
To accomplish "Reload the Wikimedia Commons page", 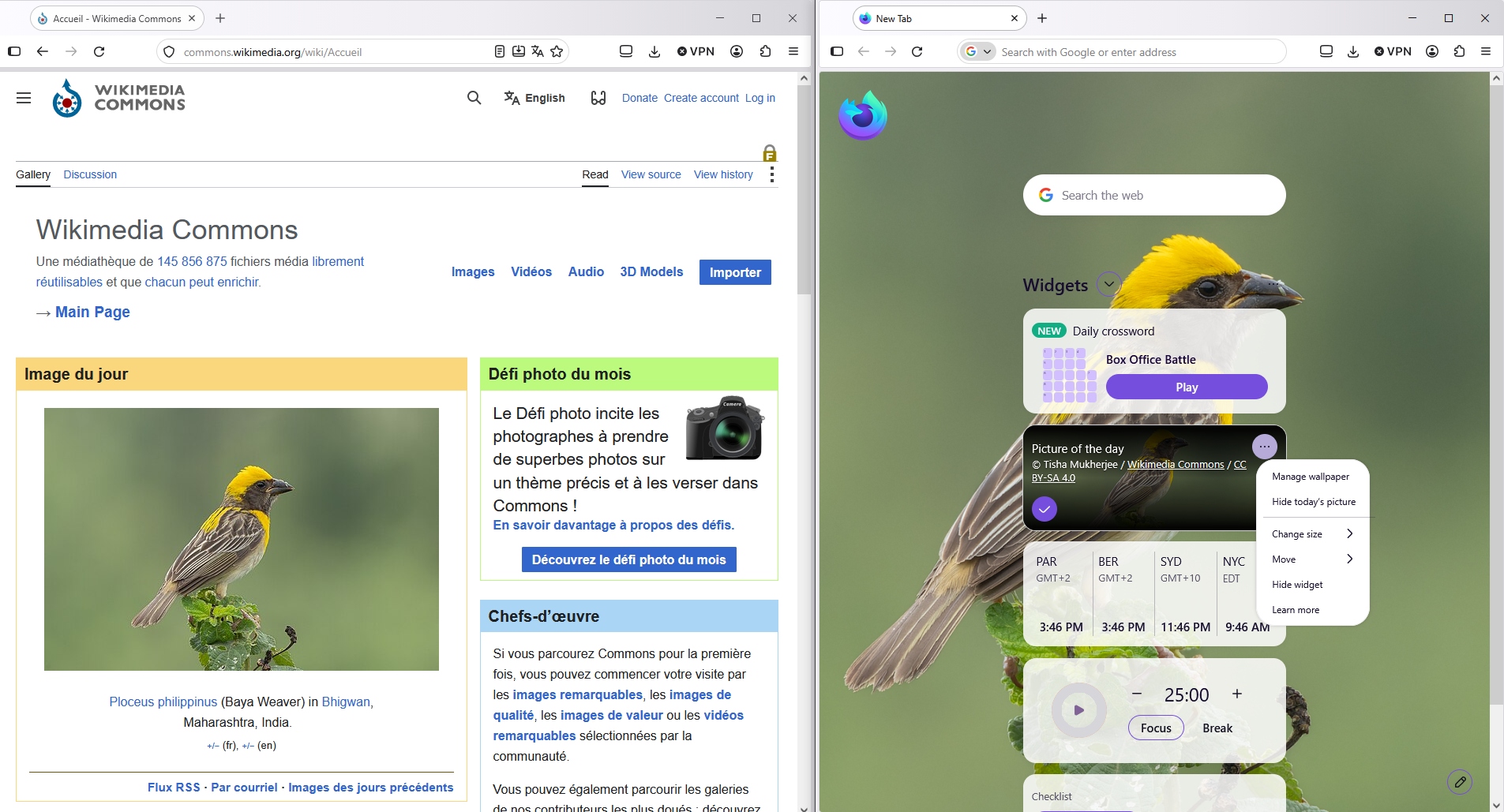I will pyautogui.click(x=99, y=51).
